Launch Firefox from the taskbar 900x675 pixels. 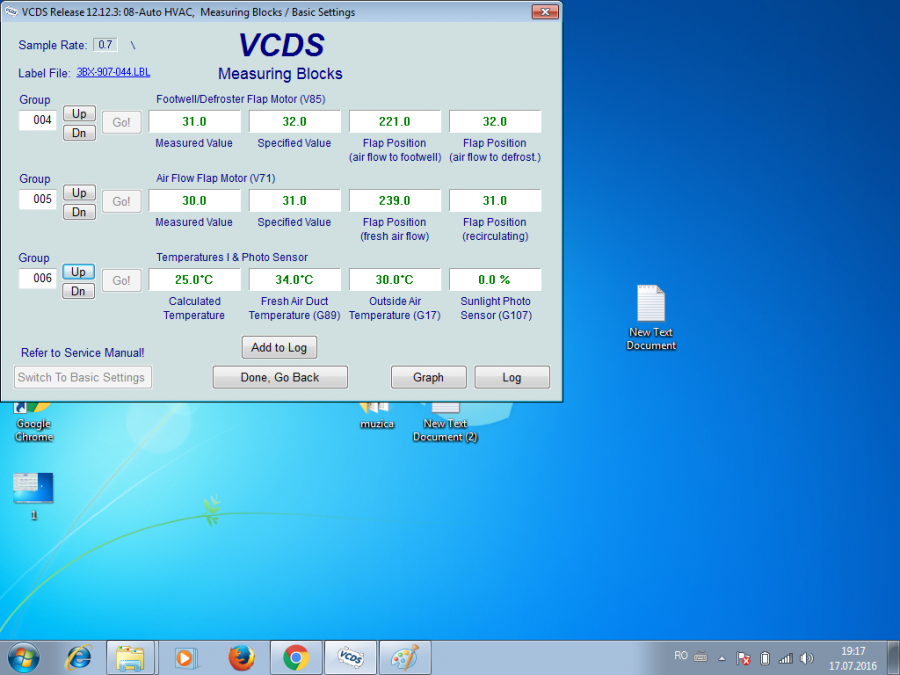[x=241, y=657]
